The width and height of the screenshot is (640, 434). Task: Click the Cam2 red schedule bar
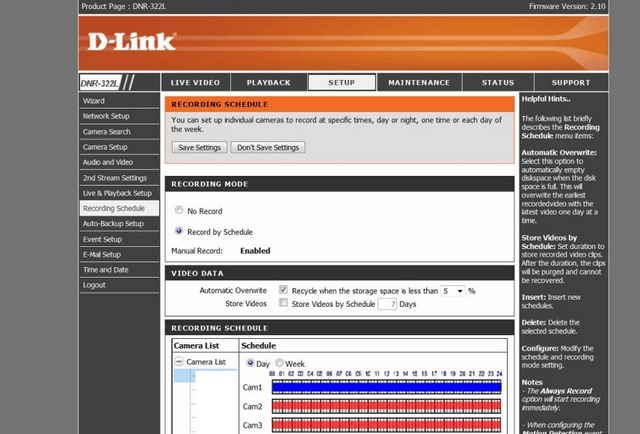click(x=386, y=406)
